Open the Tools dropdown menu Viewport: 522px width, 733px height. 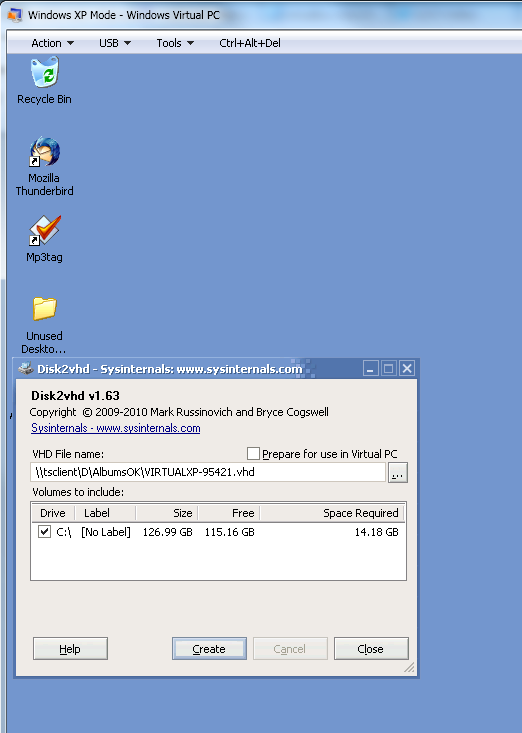click(x=175, y=43)
